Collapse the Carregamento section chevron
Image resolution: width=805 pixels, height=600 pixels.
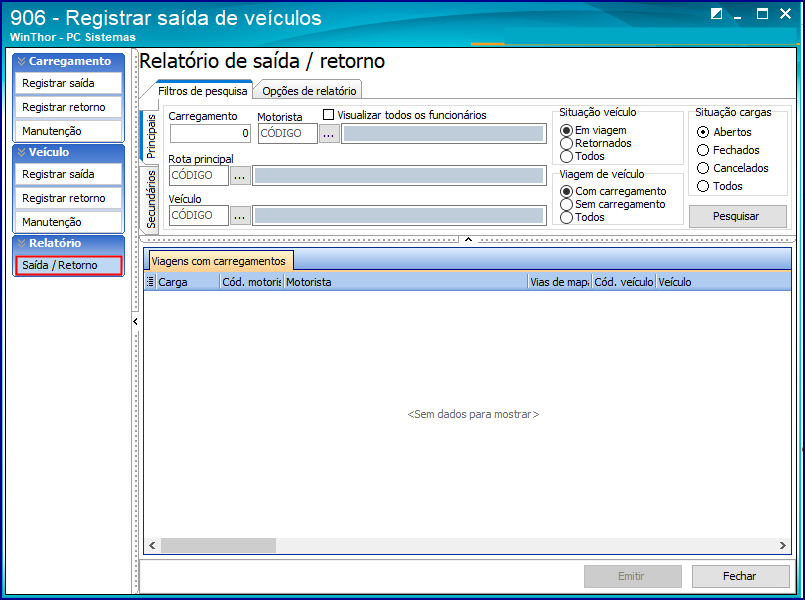click(x=22, y=62)
